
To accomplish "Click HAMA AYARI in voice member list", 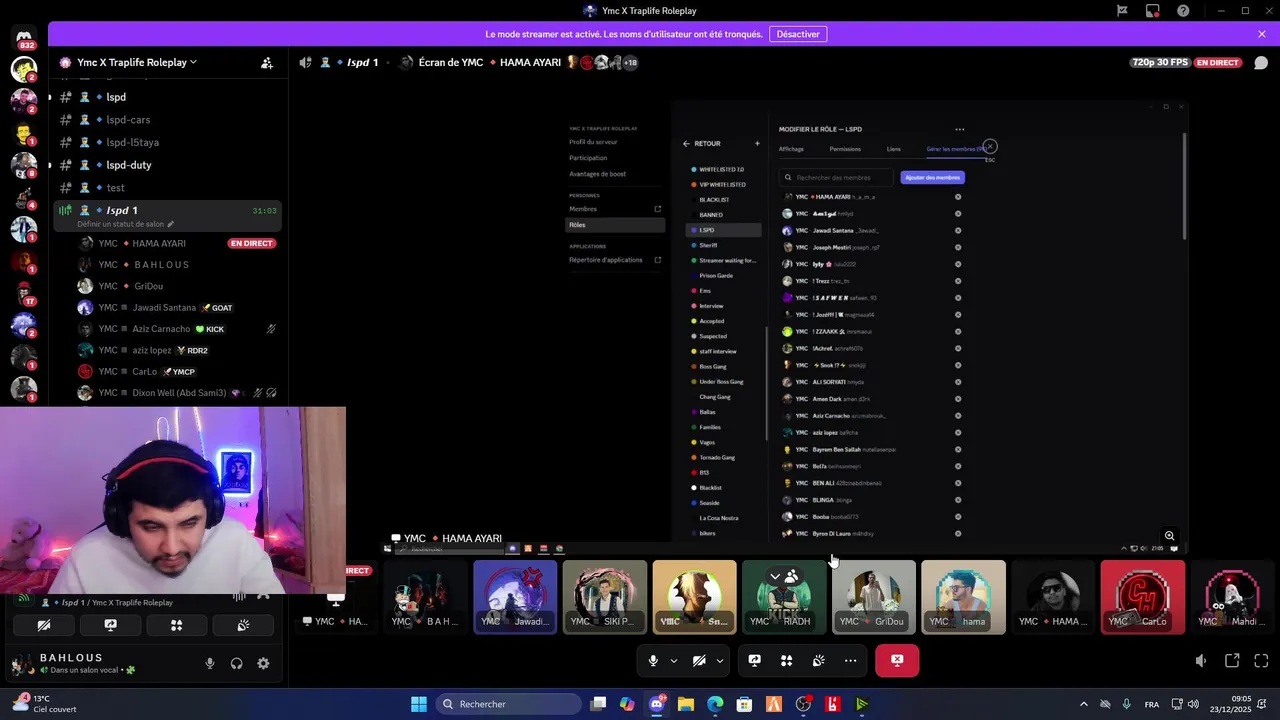I will pyautogui.click(x=178, y=243).
